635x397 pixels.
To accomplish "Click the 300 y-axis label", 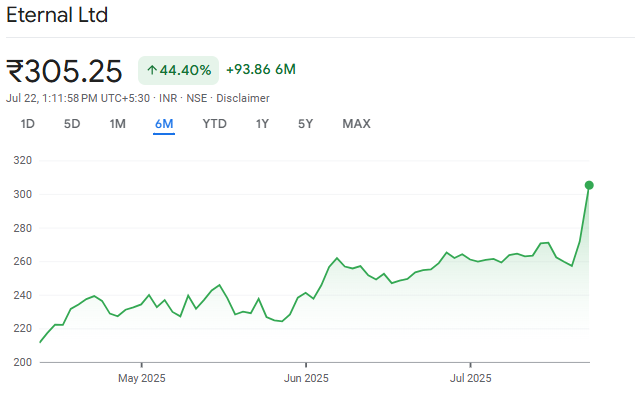I will [x=23, y=194].
